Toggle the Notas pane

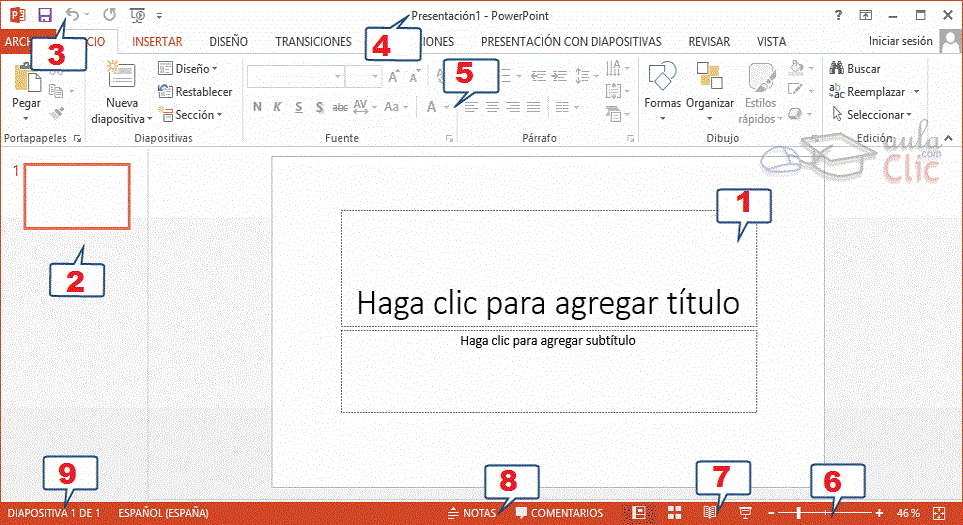472,513
